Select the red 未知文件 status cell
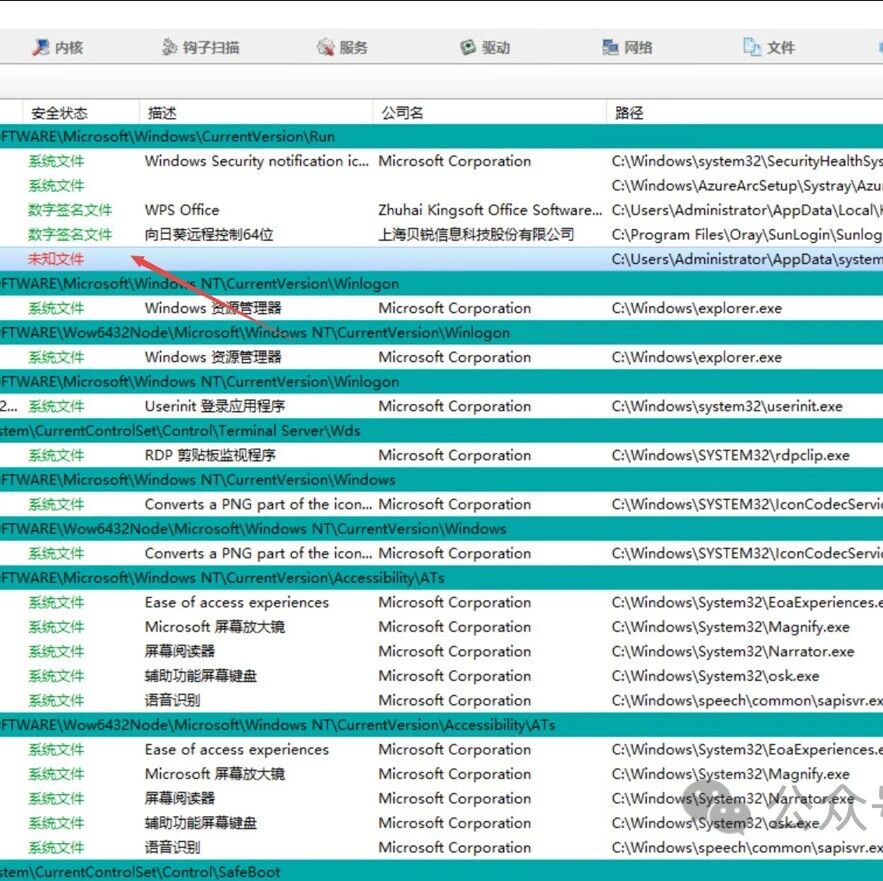The width and height of the screenshot is (883, 881). pyautogui.click(x=56, y=259)
